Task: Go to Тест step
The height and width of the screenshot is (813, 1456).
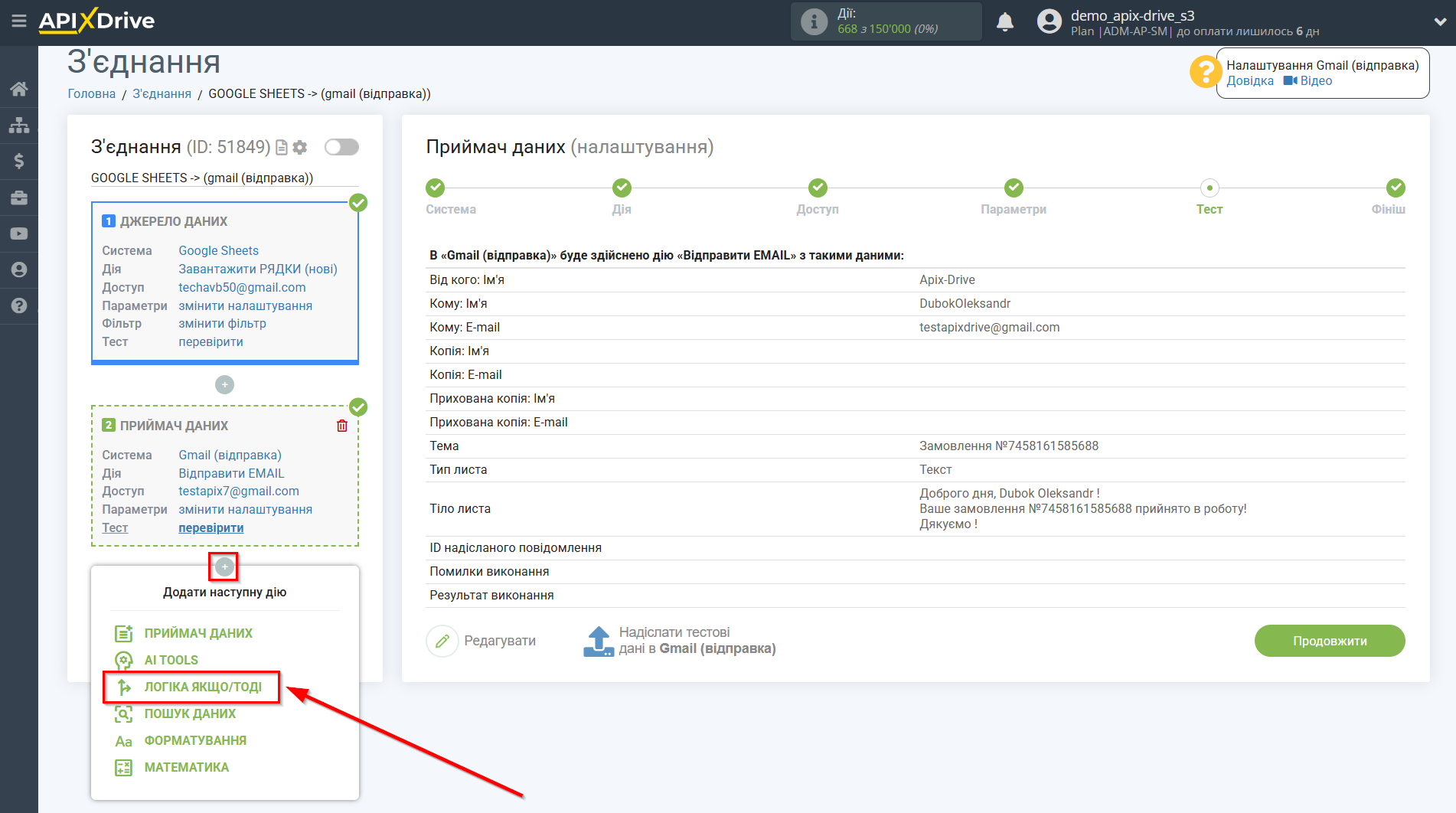Action: (1210, 188)
